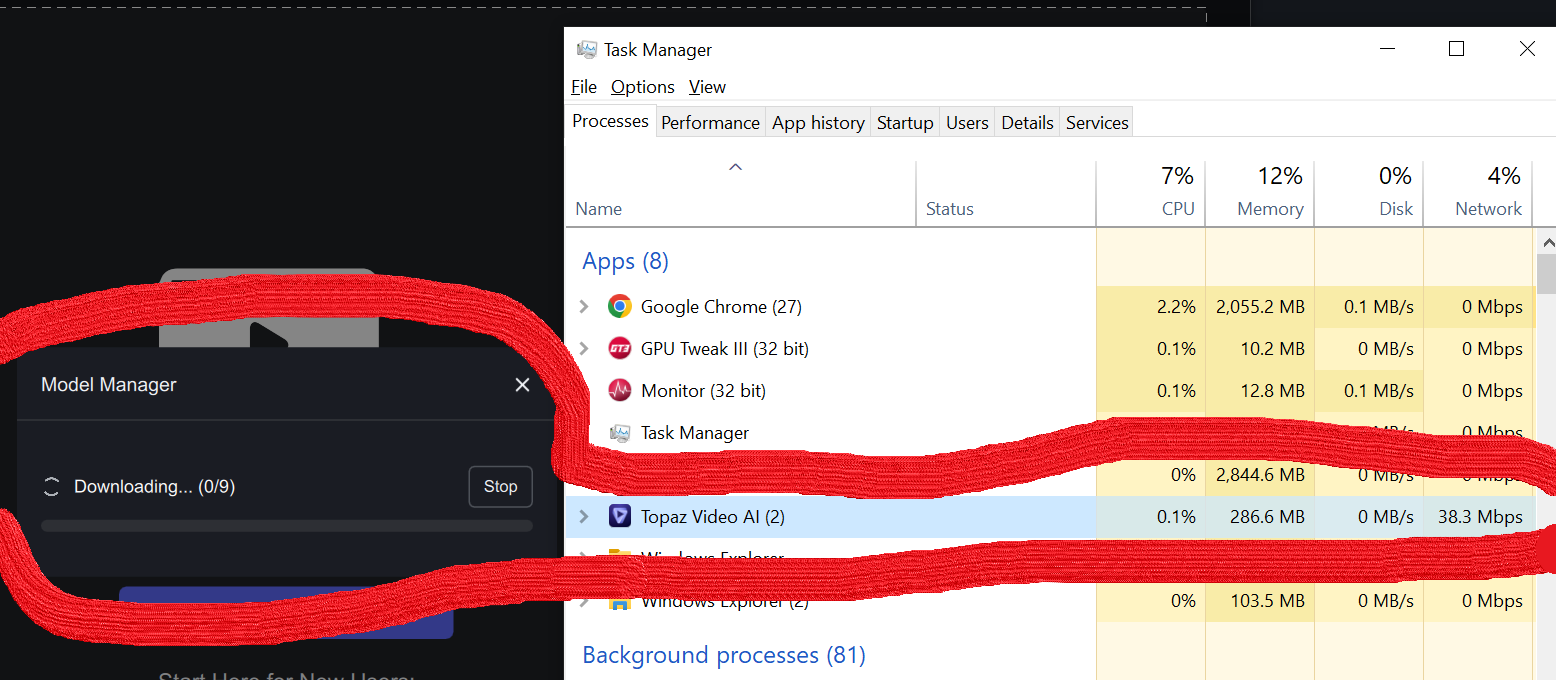Expand the Google Chrome process group
This screenshot has height=680, width=1556.
[x=585, y=307]
